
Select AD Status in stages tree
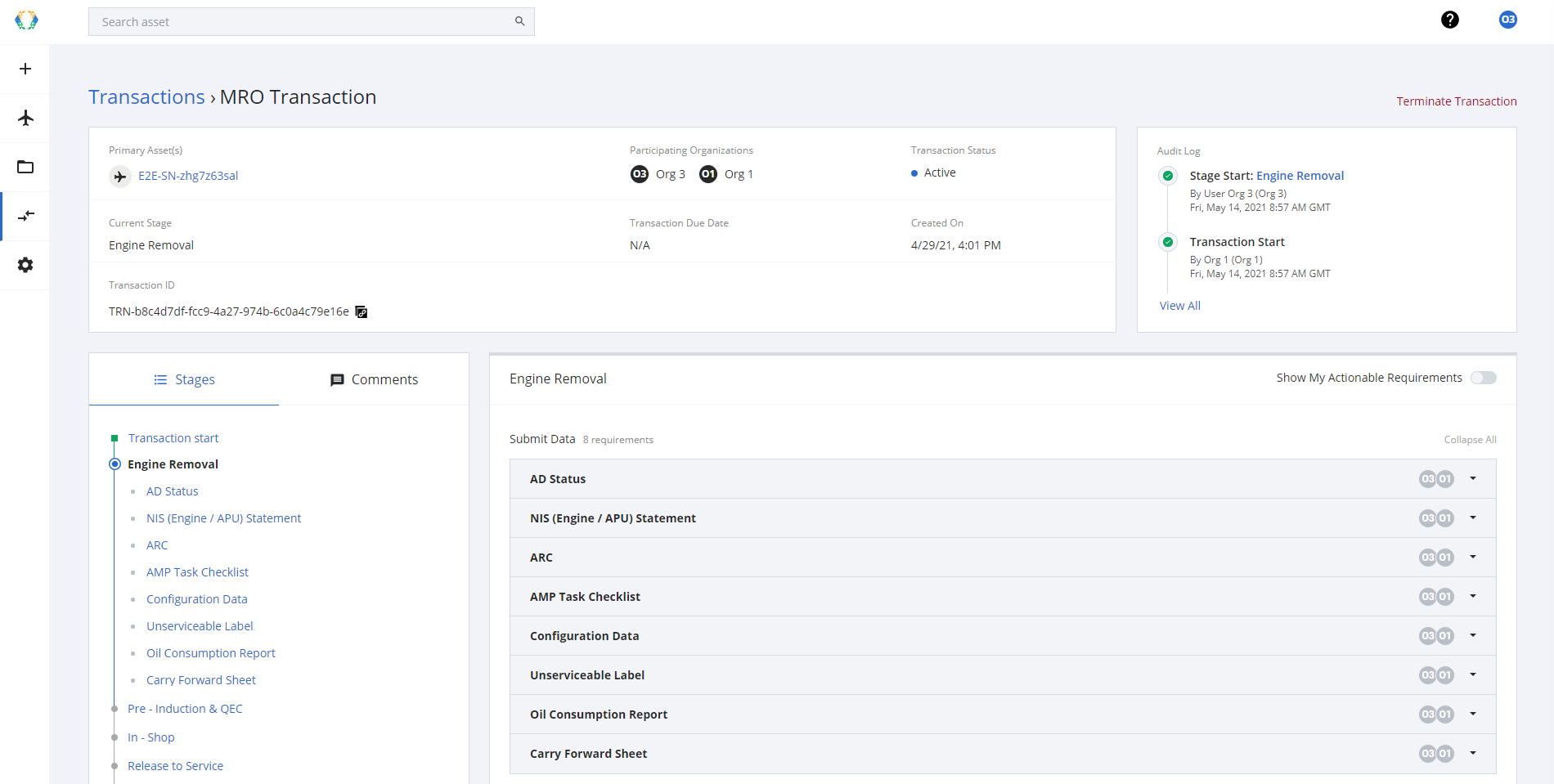tap(173, 491)
